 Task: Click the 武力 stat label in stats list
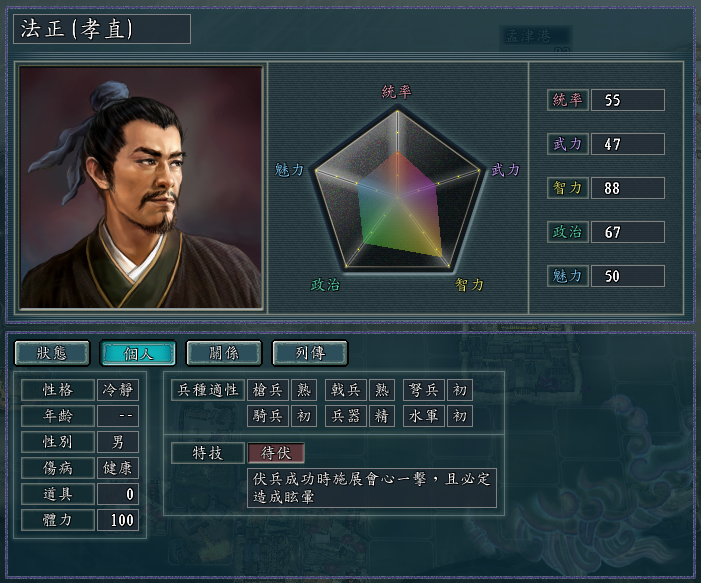click(567, 144)
